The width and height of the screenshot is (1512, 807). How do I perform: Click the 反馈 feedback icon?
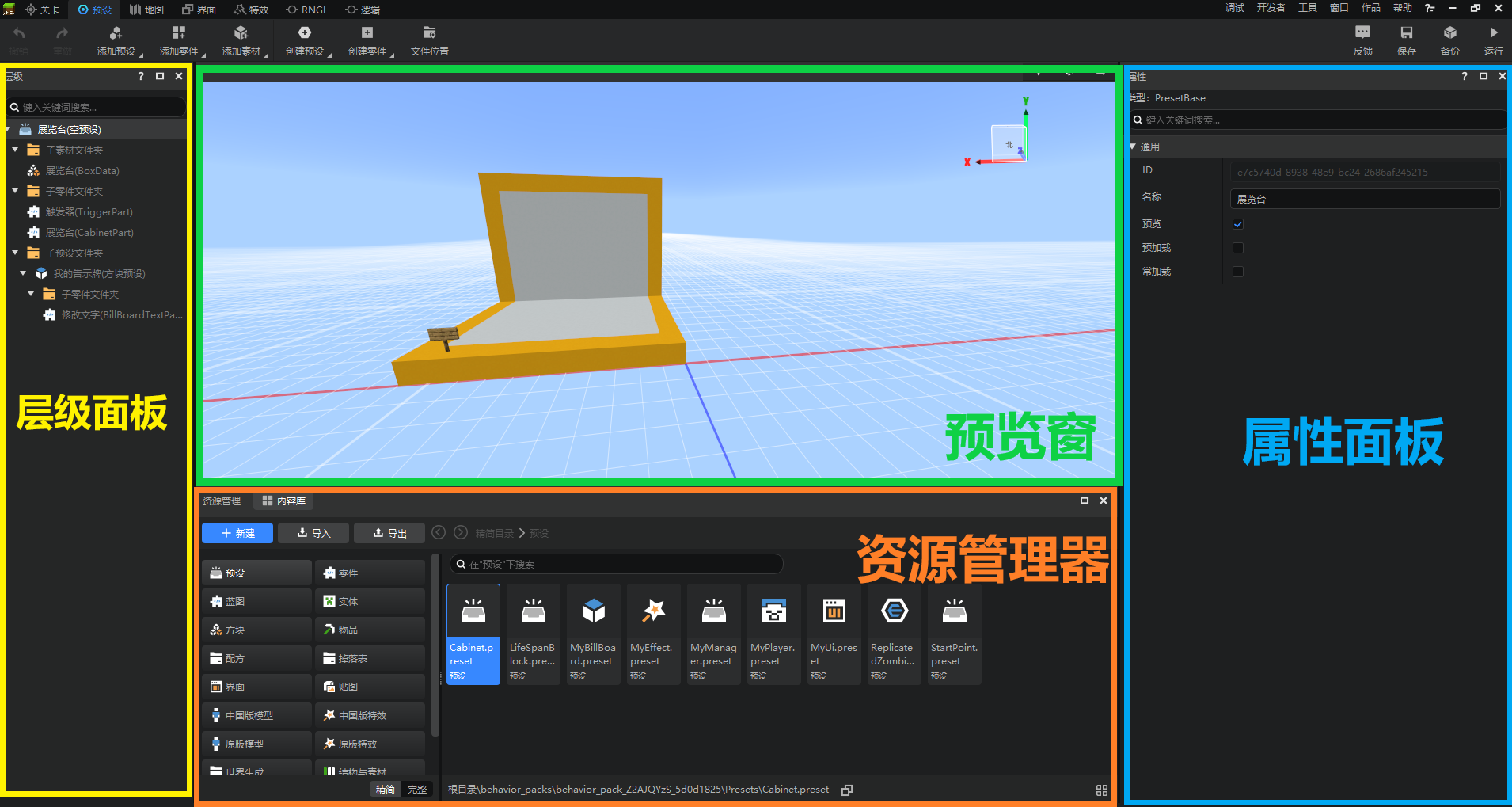coord(1362,32)
